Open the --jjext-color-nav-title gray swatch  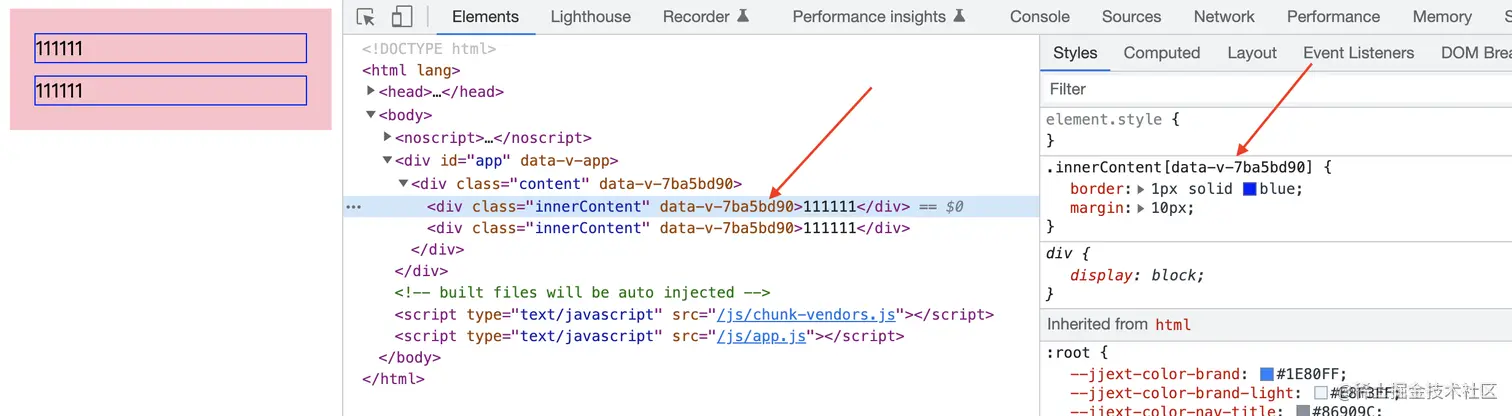click(1303, 411)
